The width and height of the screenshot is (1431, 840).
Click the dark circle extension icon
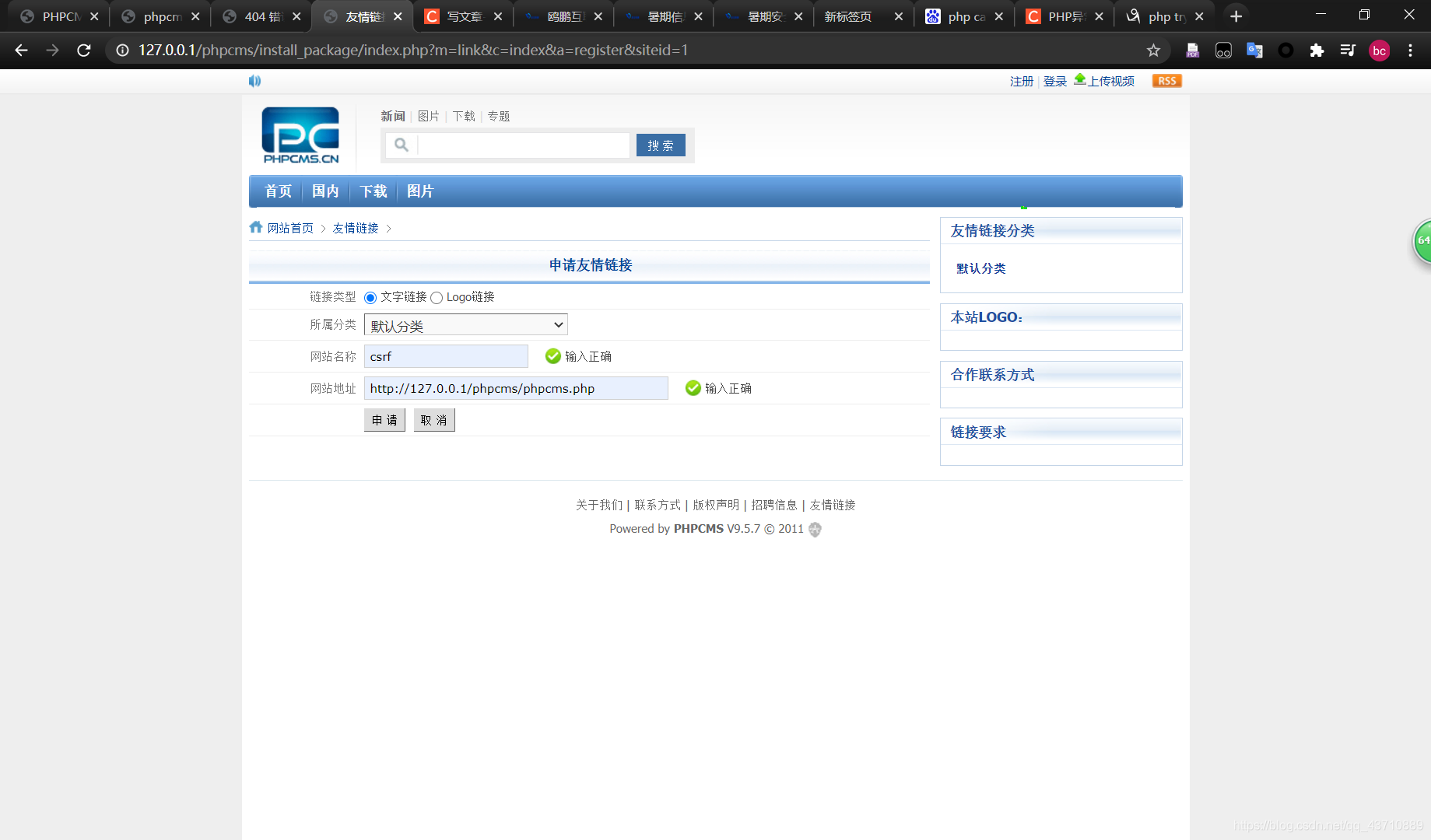[x=1285, y=51]
